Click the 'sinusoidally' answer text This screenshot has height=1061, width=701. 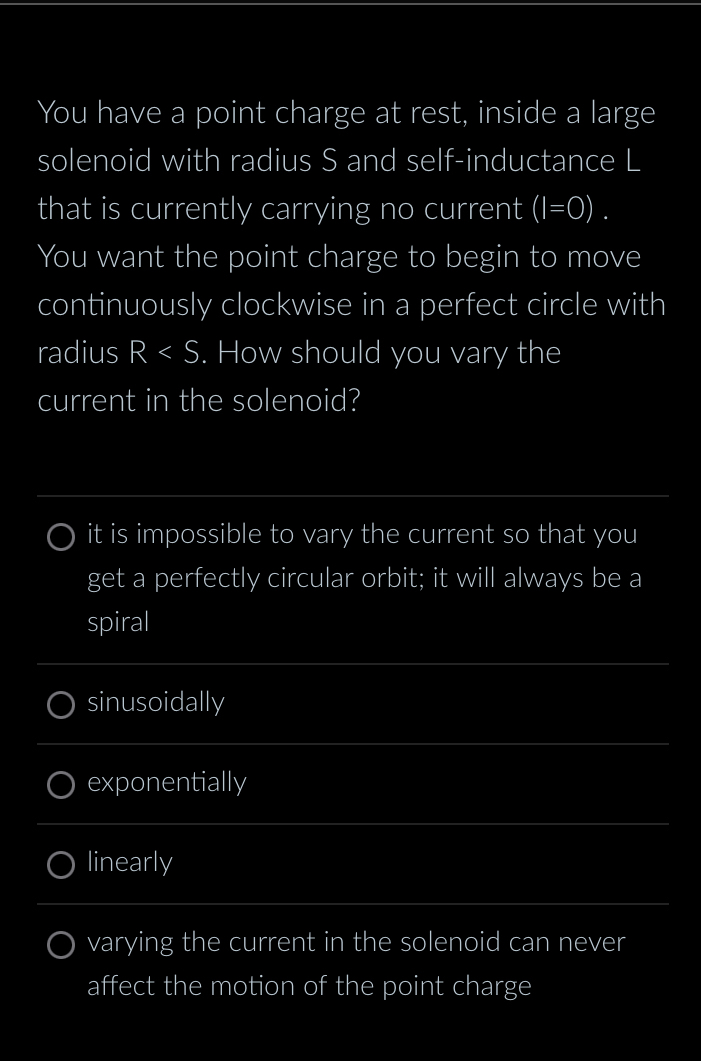coord(156,702)
